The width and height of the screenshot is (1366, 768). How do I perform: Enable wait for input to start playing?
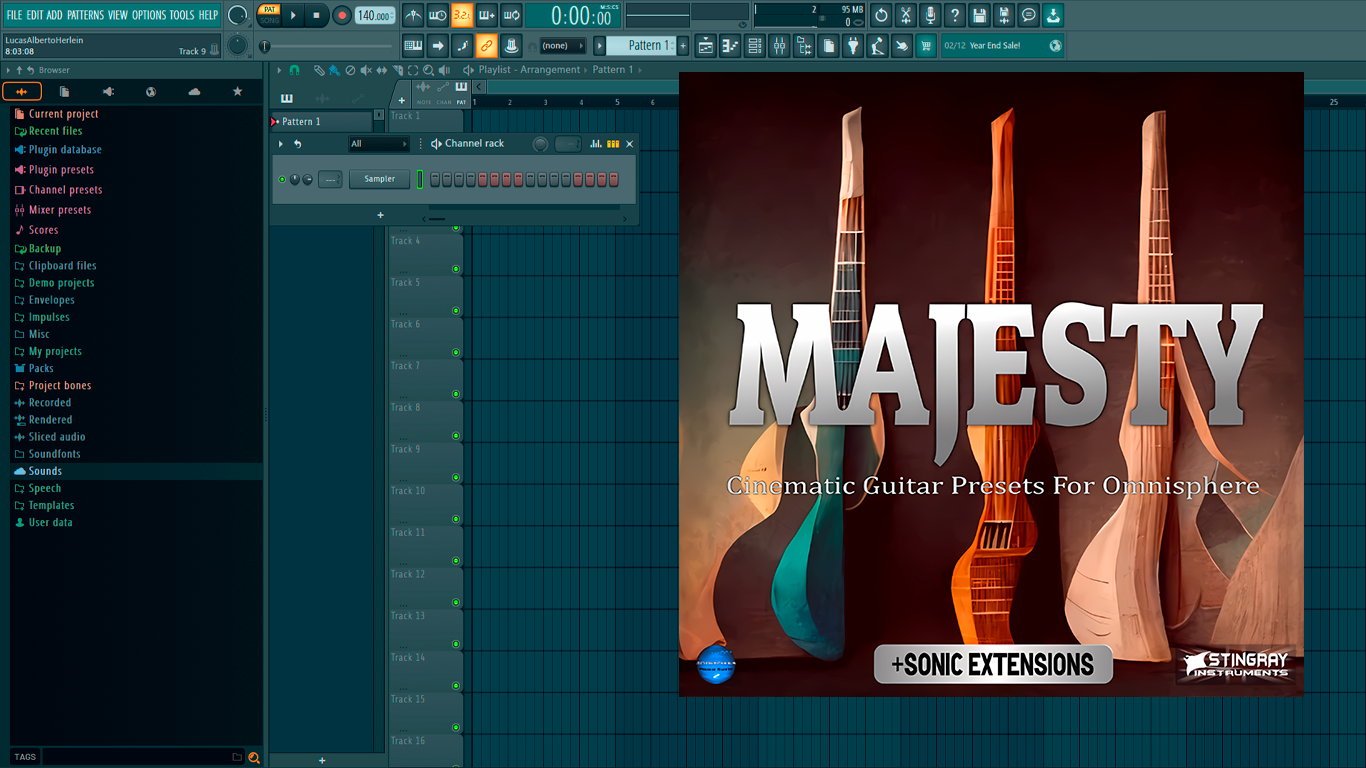437,15
